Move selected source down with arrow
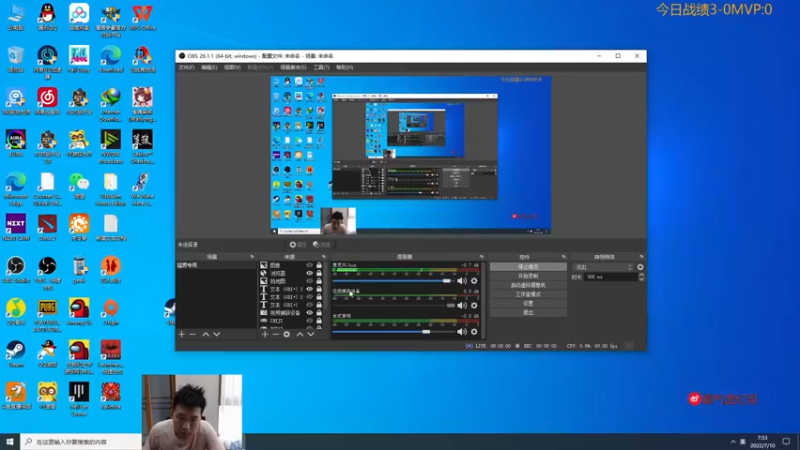800x450 pixels. click(311, 334)
